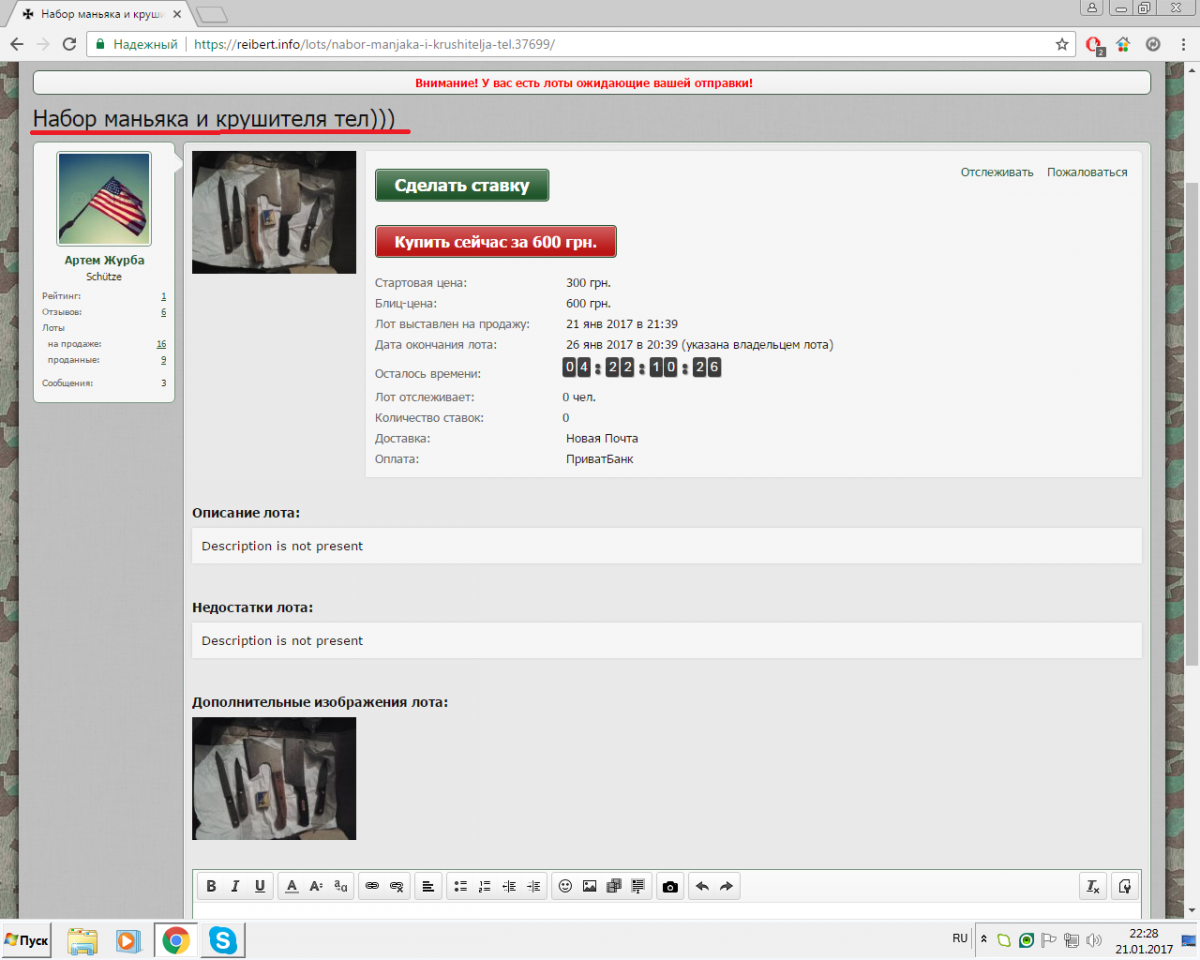Open the additional lot image thumbnail
Image resolution: width=1200 pixels, height=960 pixels.
[274, 778]
